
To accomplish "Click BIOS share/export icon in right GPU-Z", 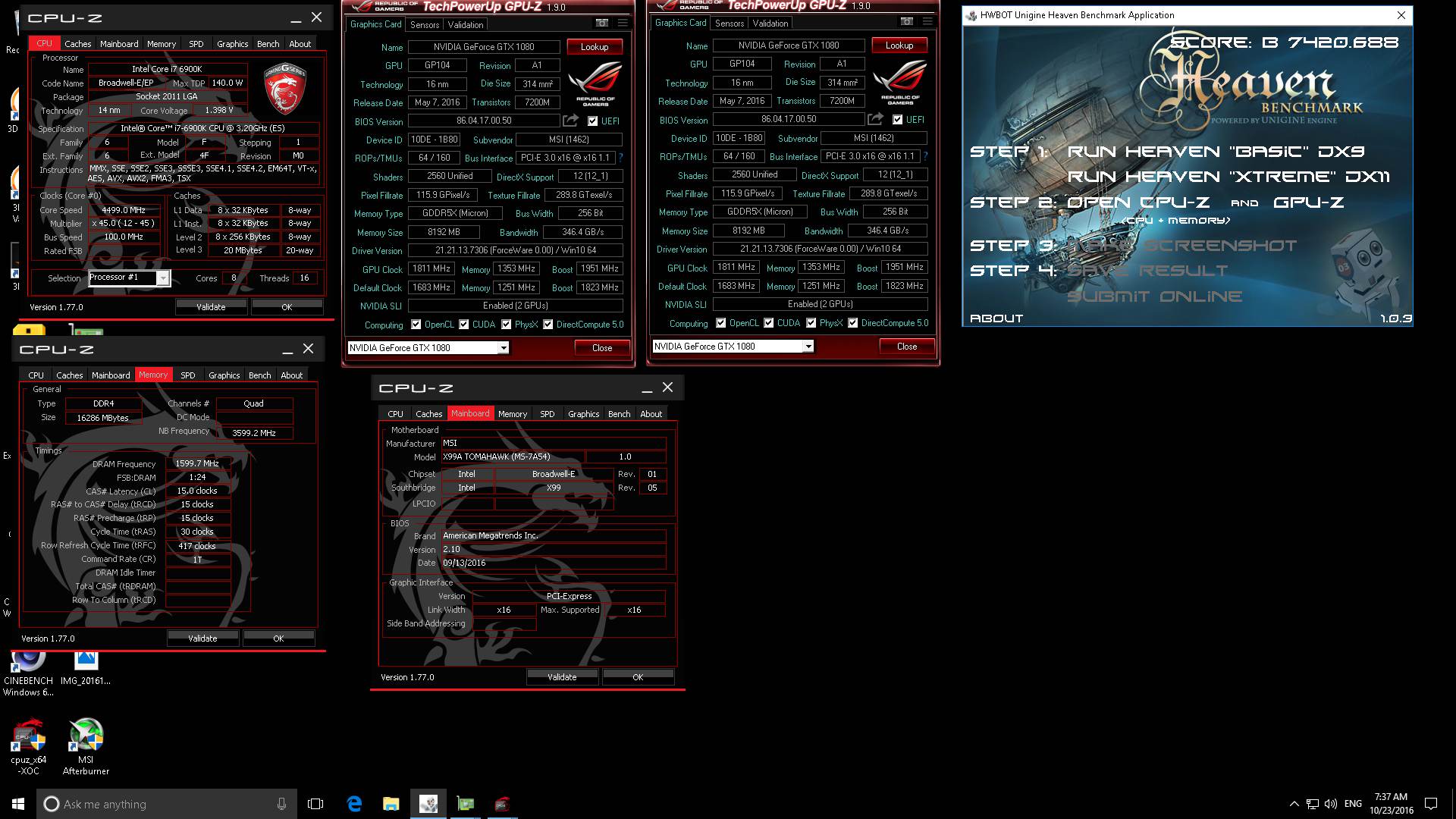I will click(875, 119).
